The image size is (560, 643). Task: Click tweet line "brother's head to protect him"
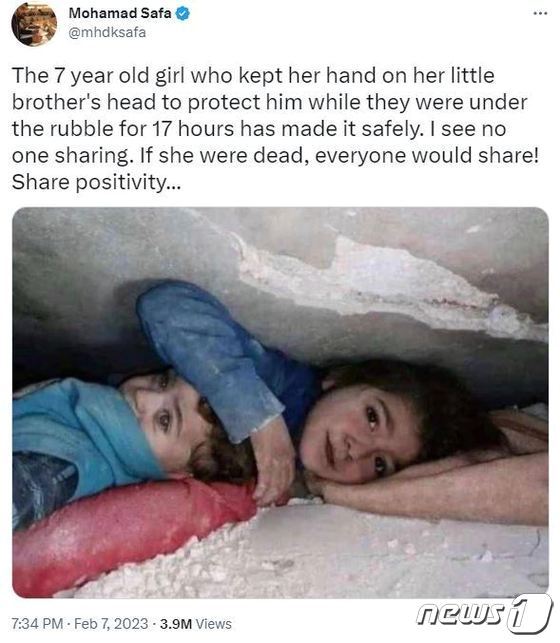(269, 102)
